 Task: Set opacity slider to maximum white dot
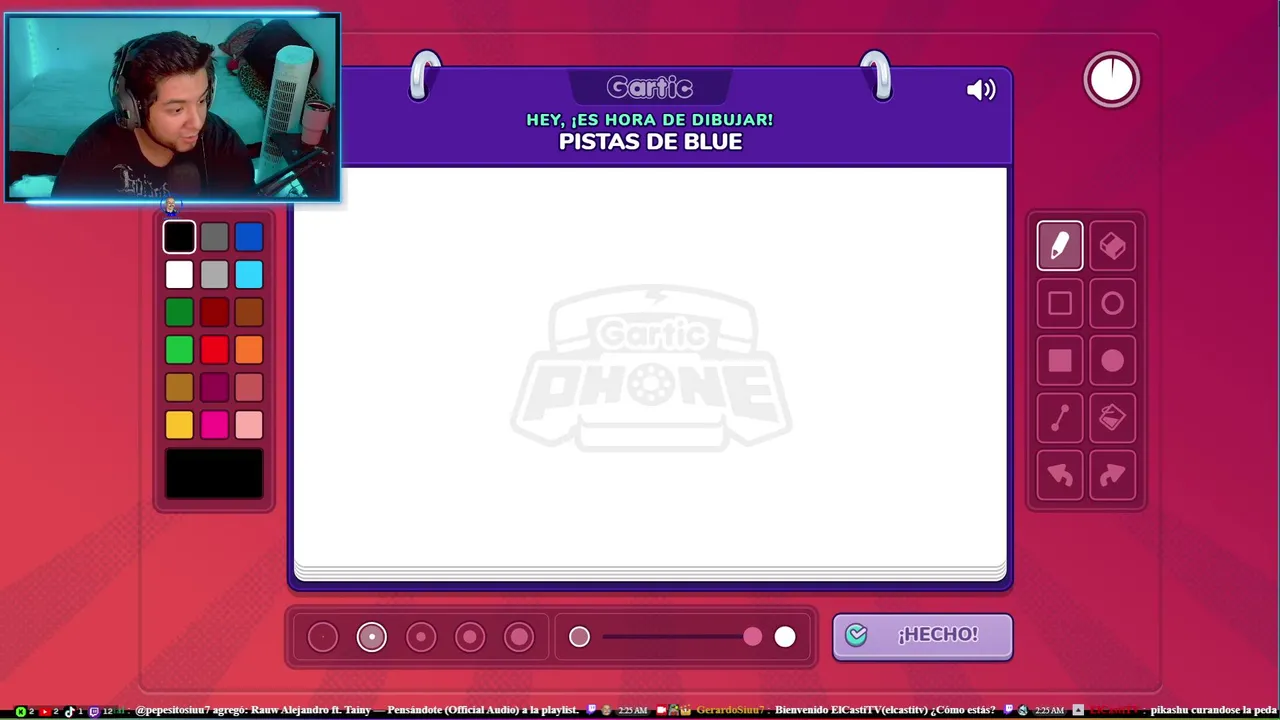click(785, 636)
